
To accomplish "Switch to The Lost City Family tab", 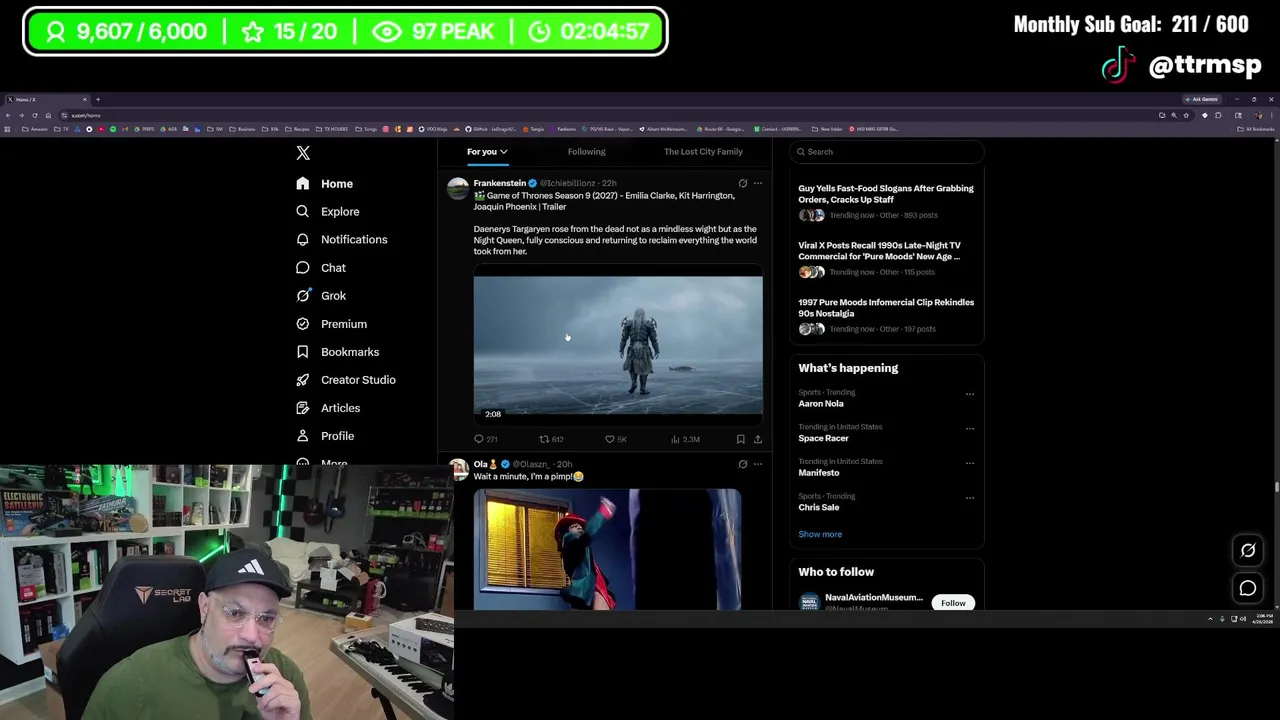I will pyautogui.click(x=703, y=152).
